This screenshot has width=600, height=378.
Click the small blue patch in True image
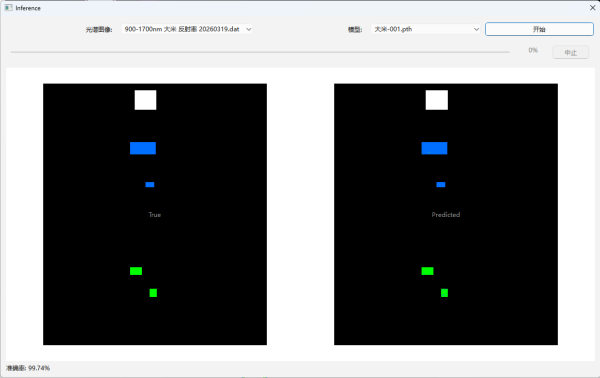coord(150,184)
